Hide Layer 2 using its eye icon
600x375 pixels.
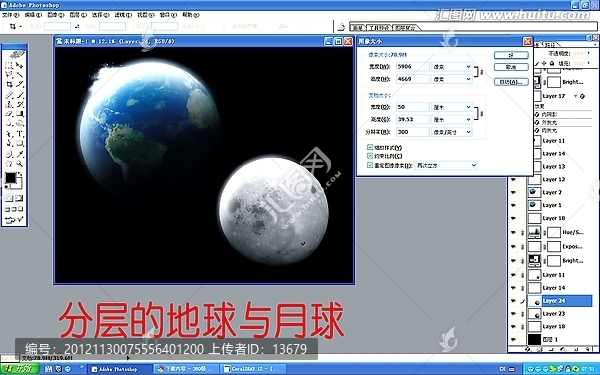point(514,192)
